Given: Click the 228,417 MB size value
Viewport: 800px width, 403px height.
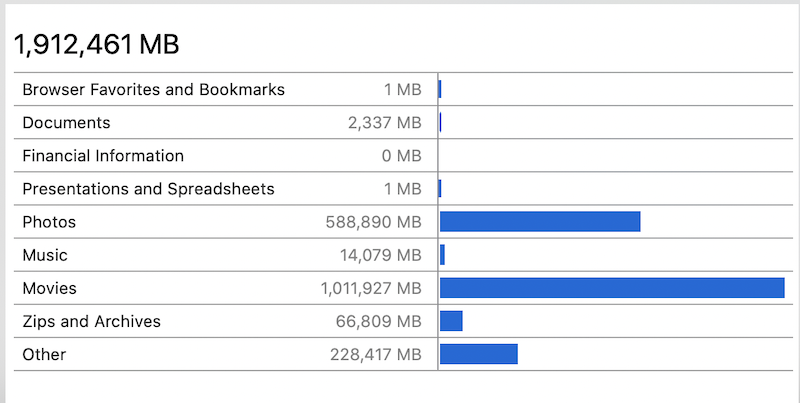Looking at the screenshot, I should coord(376,355).
